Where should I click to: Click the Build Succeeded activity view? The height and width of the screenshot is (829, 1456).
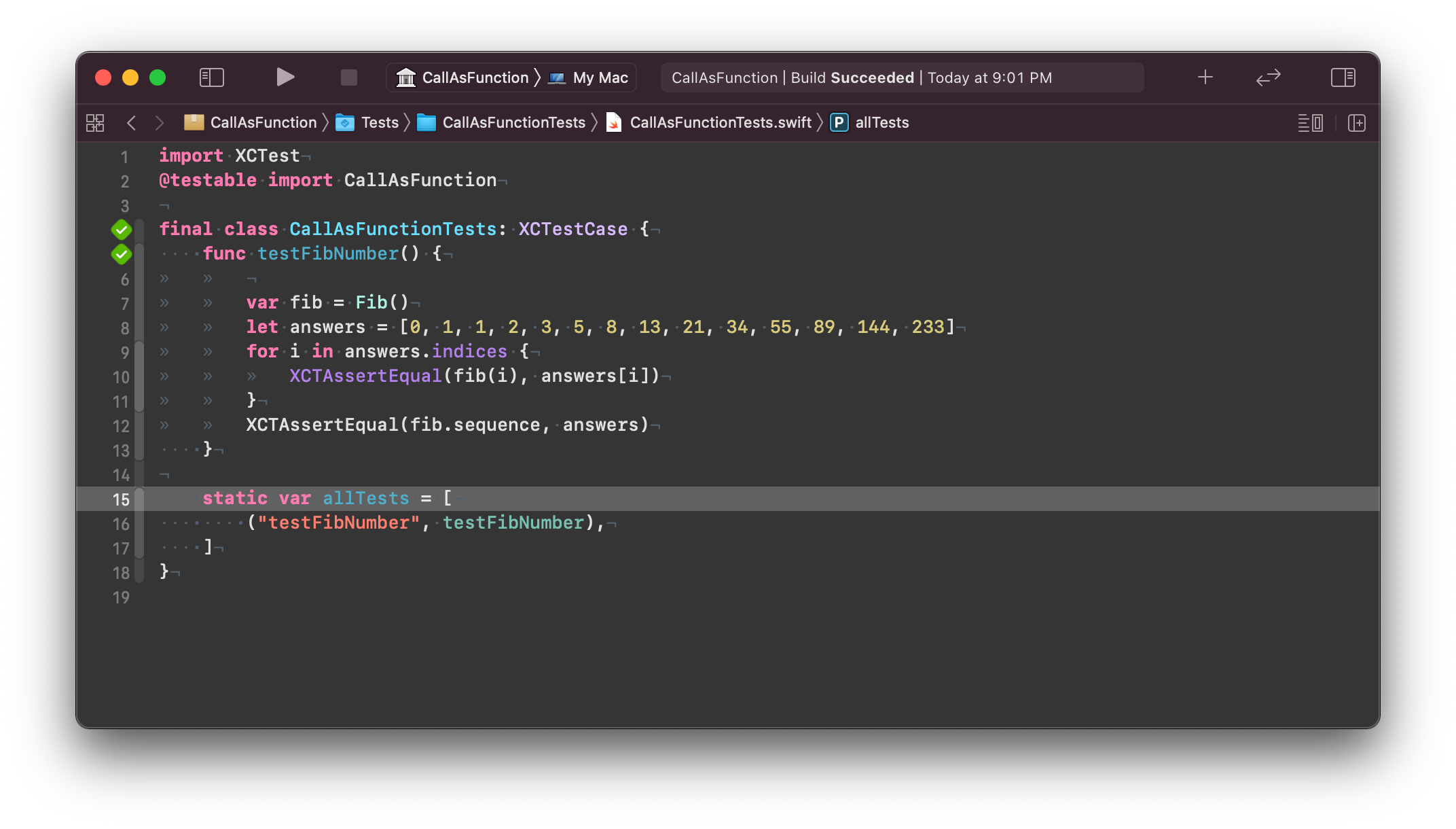tap(902, 77)
